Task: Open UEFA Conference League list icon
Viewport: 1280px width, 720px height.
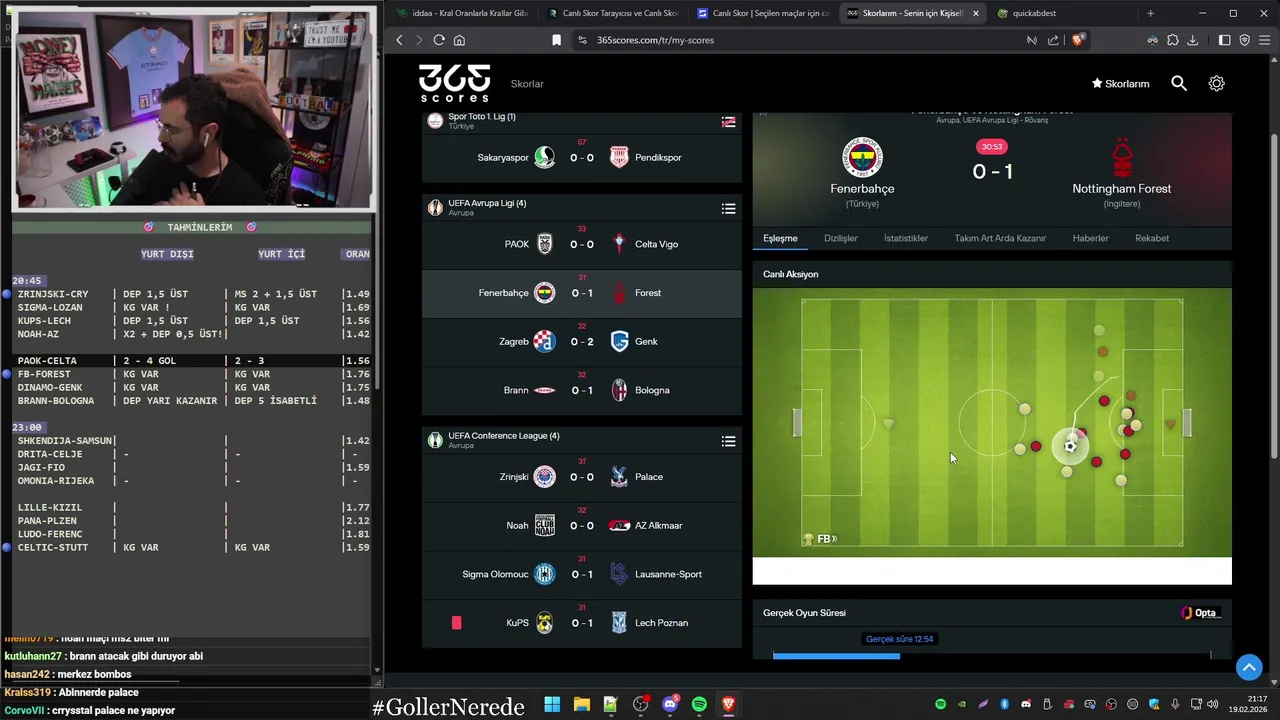Action: click(x=728, y=441)
